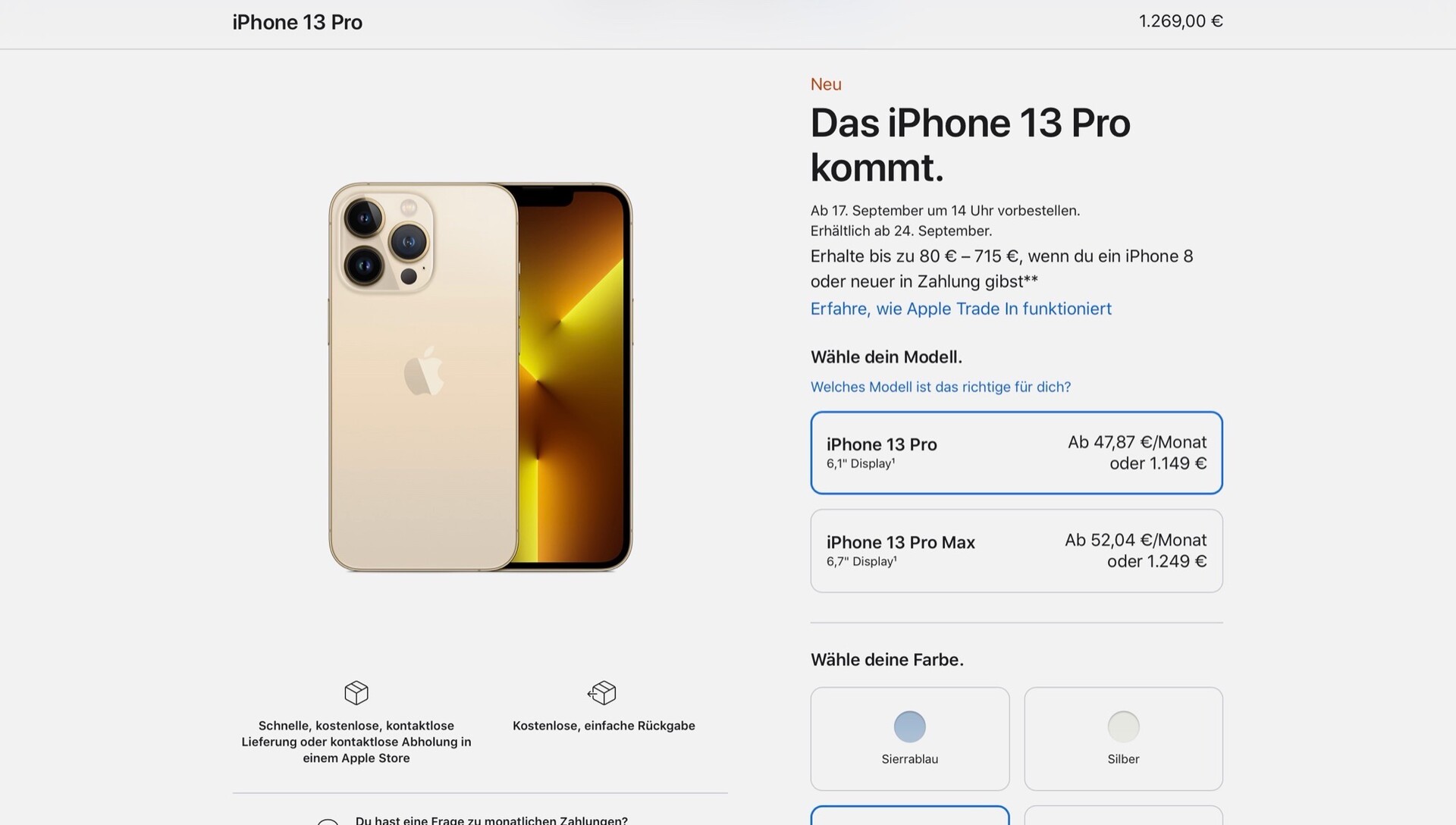Click the iPhone 13 Pro header title
The image size is (1456, 825).
297,22
